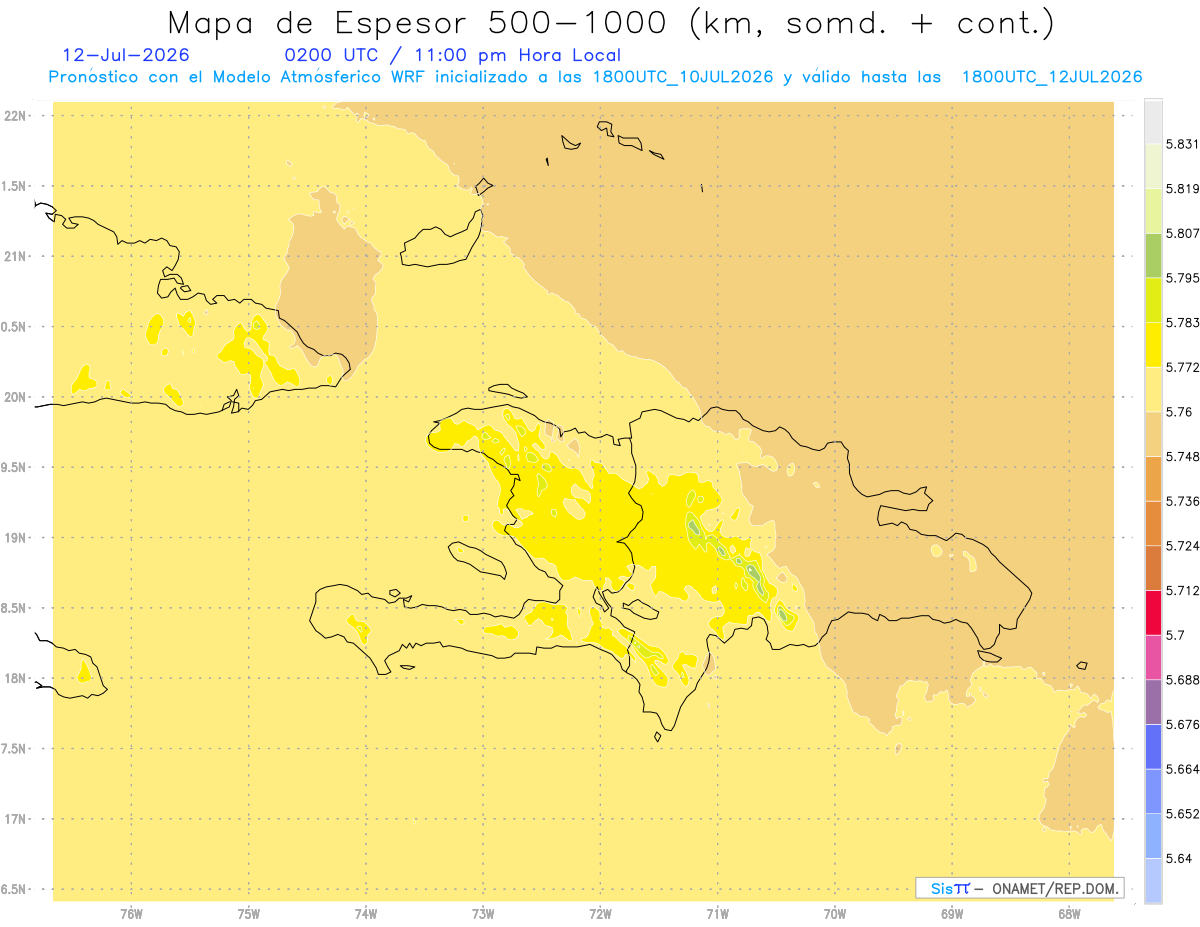
Task: Click the 68W longitude label
Action: (1069, 914)
